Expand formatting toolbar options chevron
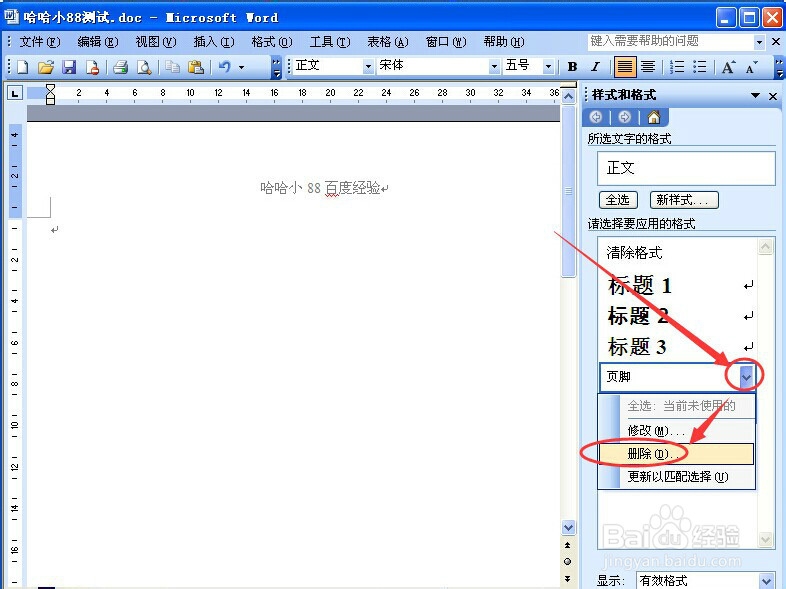The width and height of the screenshot is (786, 589). coord(779,67)
